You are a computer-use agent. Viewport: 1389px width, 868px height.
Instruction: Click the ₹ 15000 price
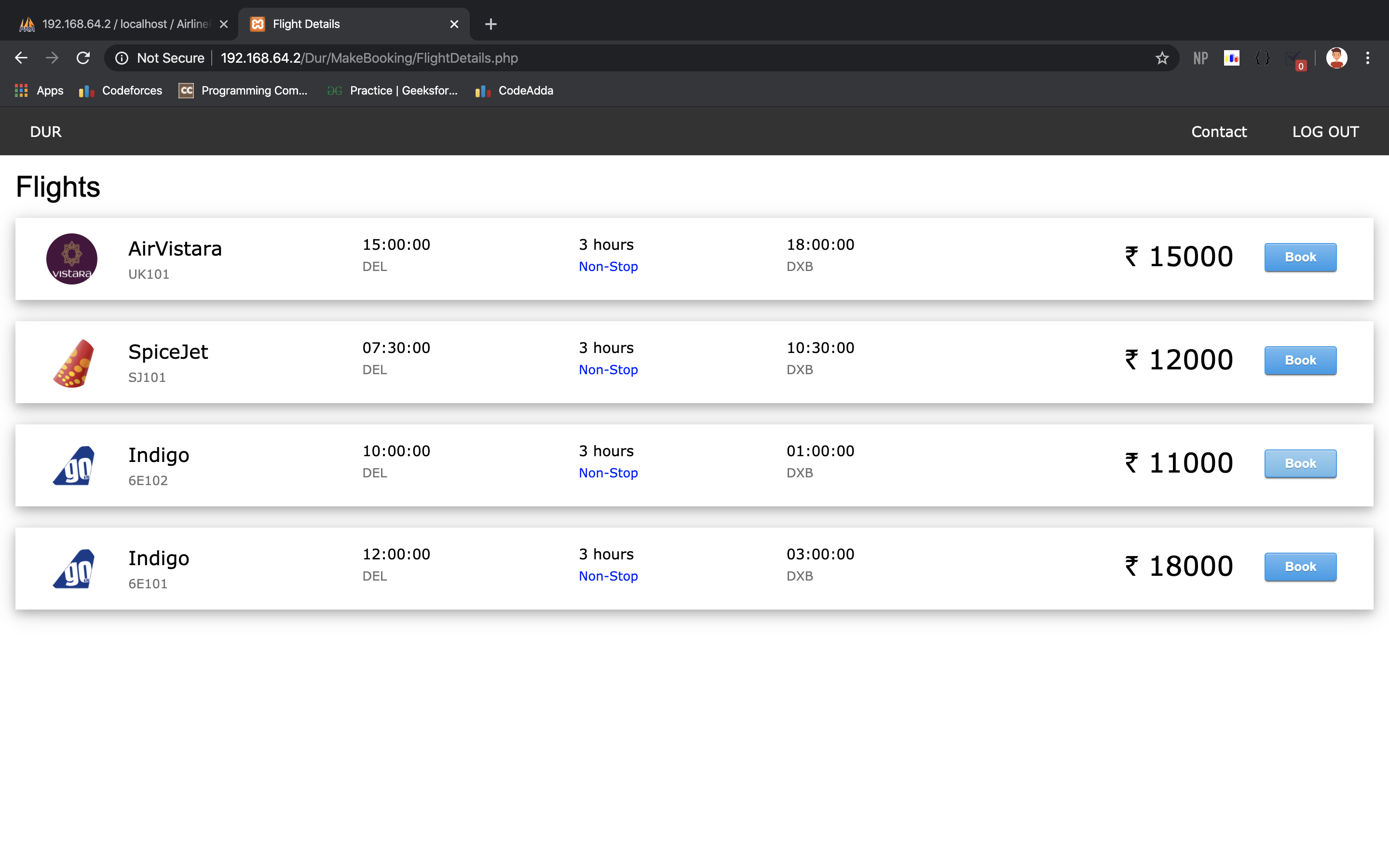(1179, 257)
